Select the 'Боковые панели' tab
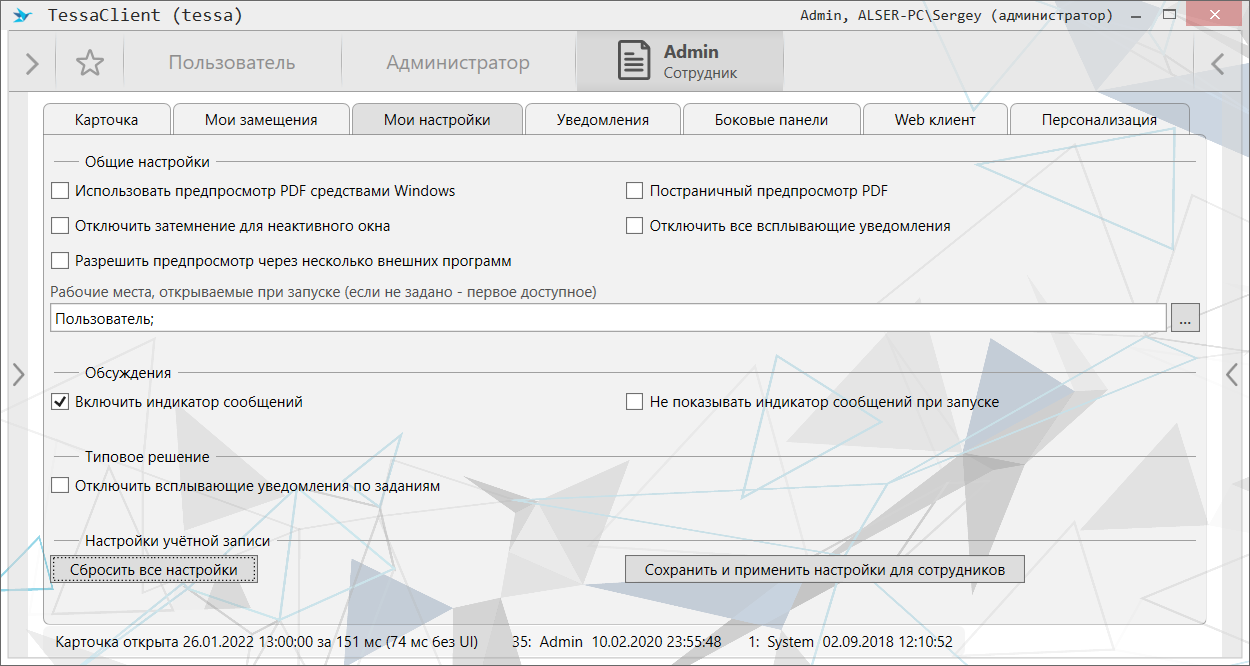Screen dimensions: 1250x666 pos(771,120)
